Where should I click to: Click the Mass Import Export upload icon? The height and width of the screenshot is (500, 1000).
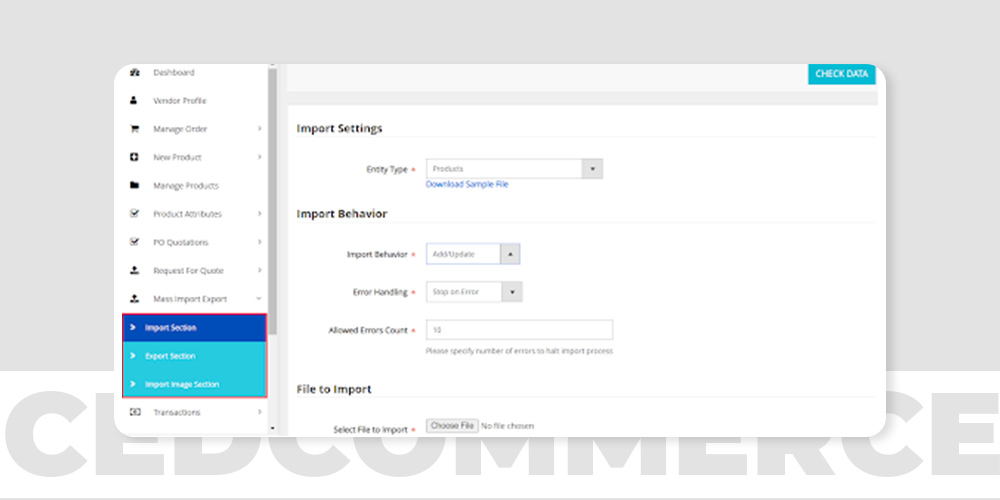134,298
